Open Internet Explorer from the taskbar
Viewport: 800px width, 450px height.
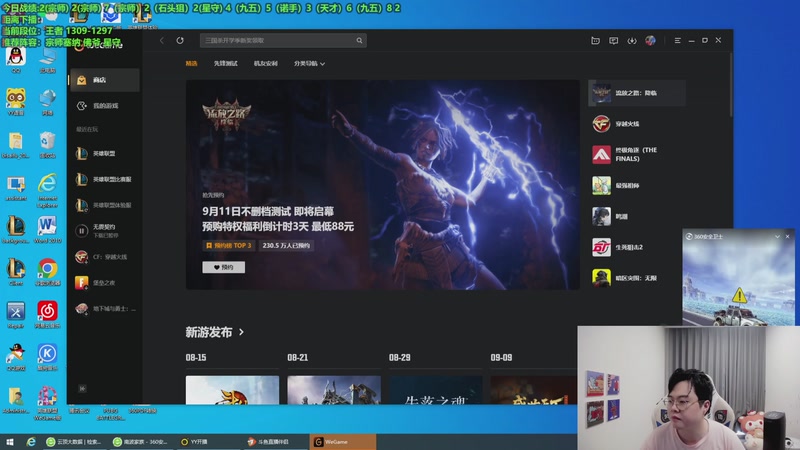click(31, 442)
